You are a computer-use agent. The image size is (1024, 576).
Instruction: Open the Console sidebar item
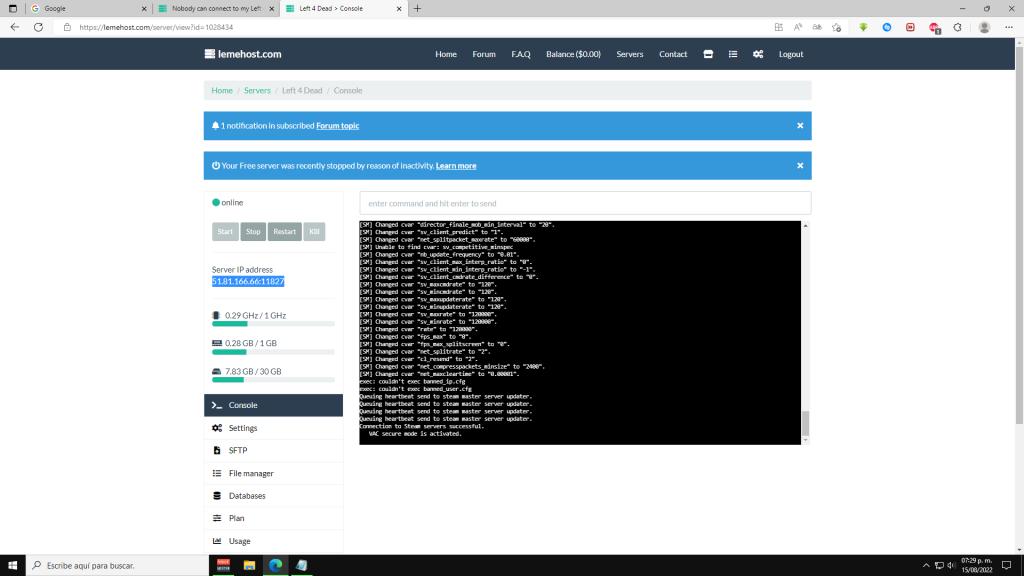coord(273,405)
